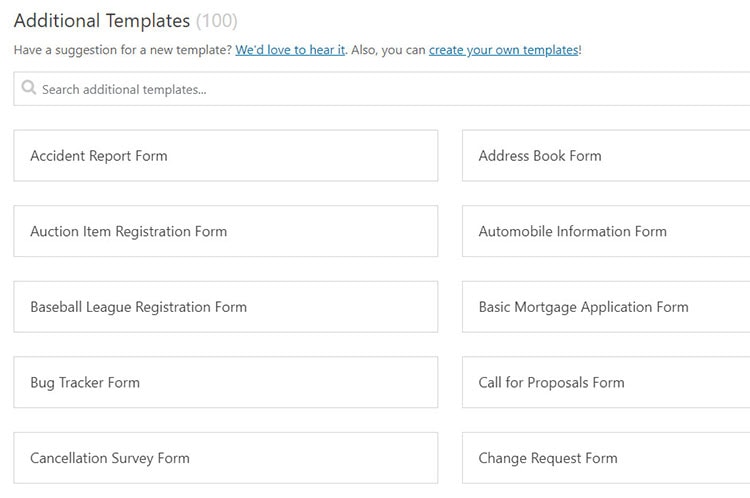Click the "Bug Tracker Form" title text

(x=85, y=382)
